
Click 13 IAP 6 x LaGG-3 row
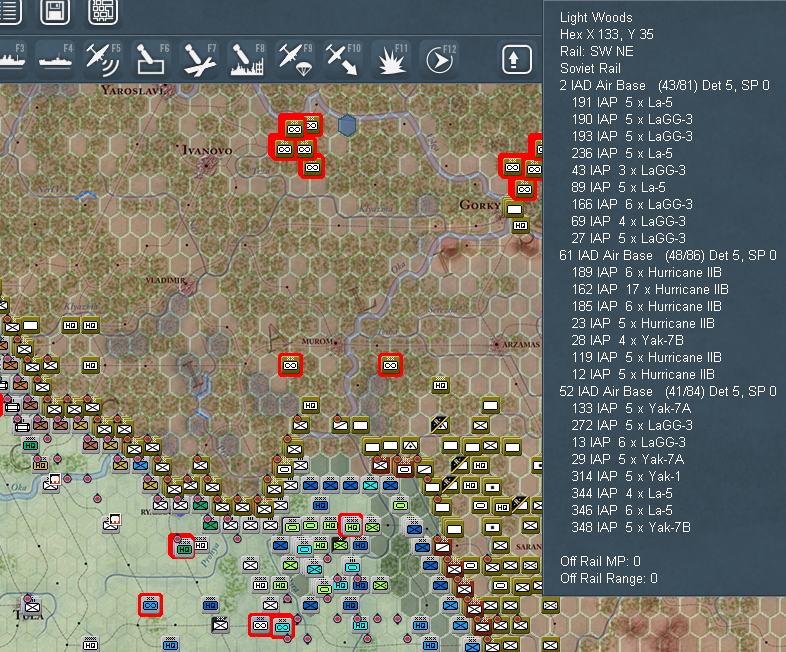click(629, 443)
